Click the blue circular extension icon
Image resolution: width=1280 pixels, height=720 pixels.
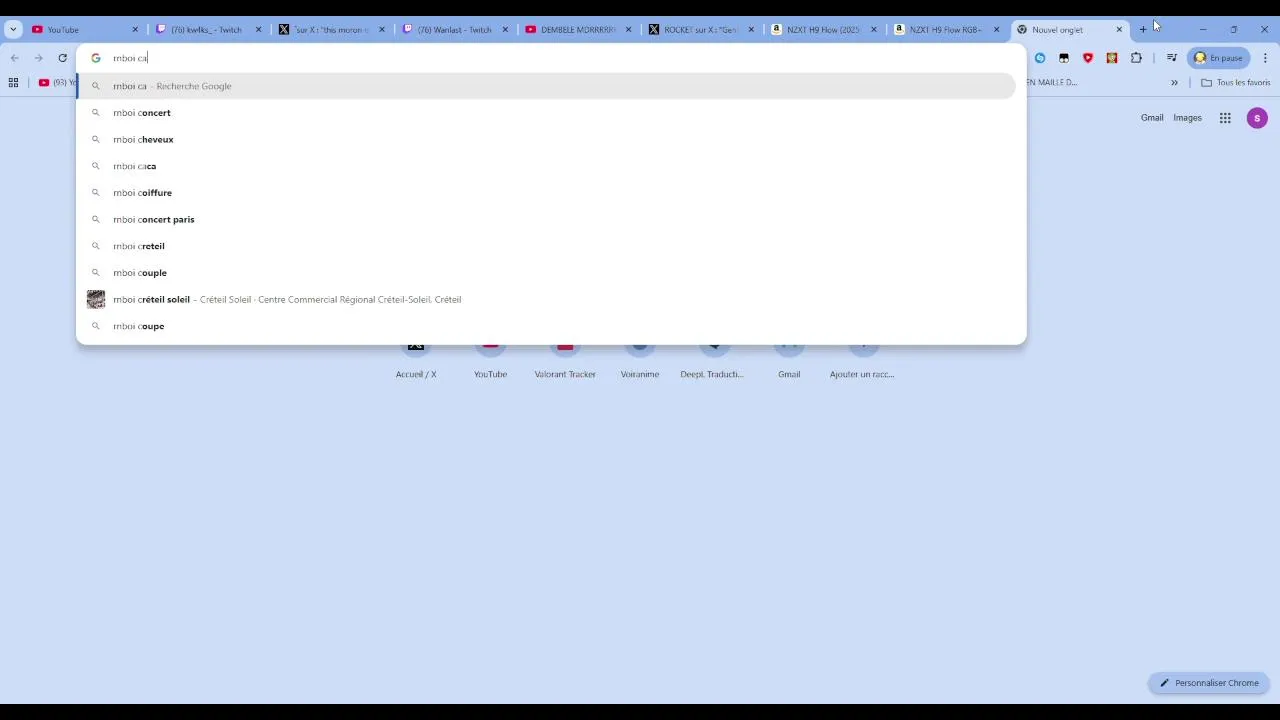[x=1040, y=58]
